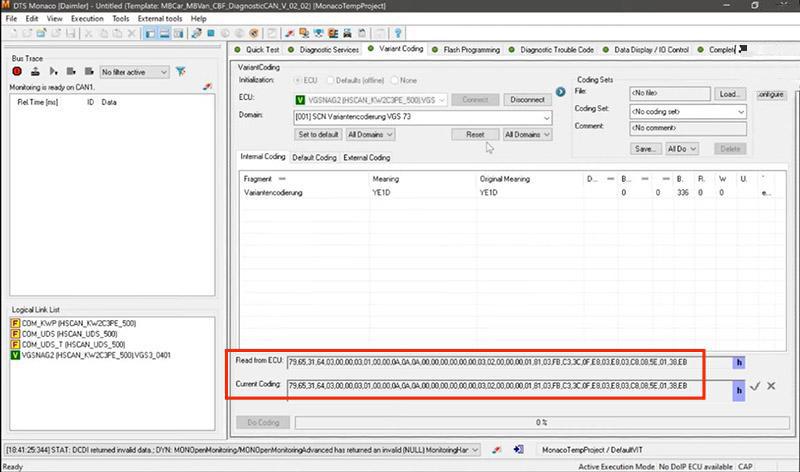
Task: Click the Original Meaning column header
Action: click(x=505, y=179)
